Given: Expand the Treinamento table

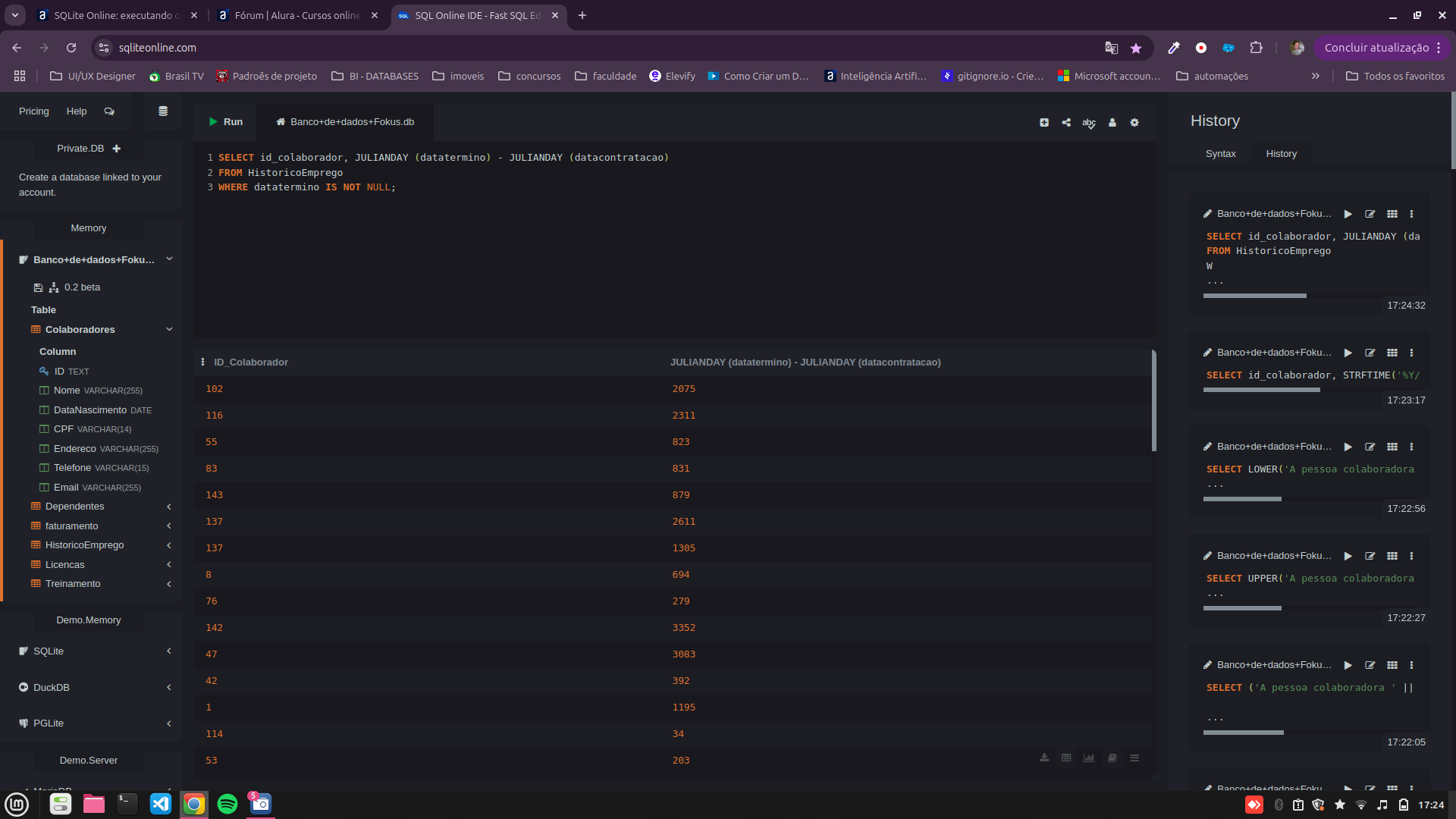Looking at the screenshot, I should coord(169,584).
